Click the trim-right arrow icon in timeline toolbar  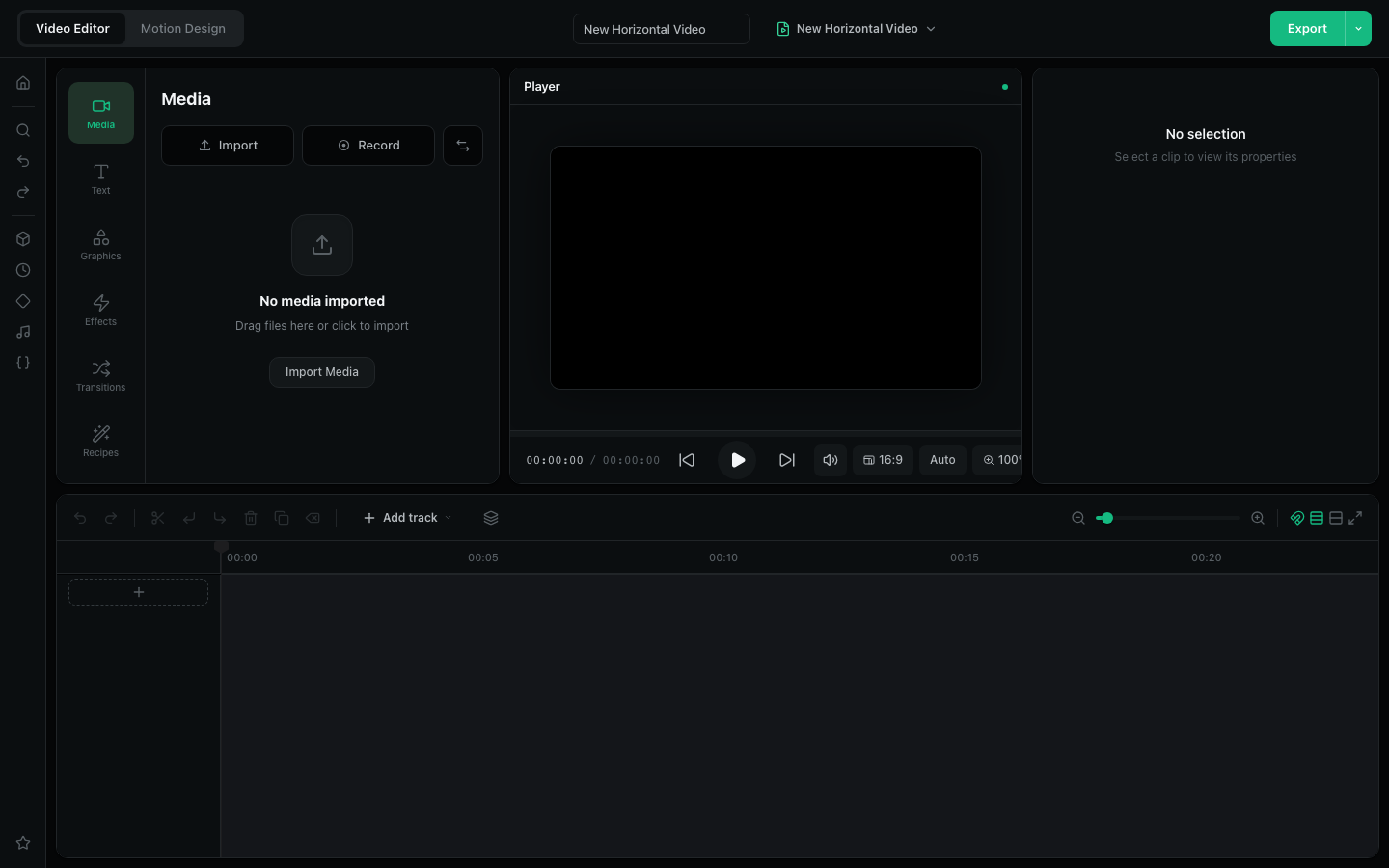220,518
